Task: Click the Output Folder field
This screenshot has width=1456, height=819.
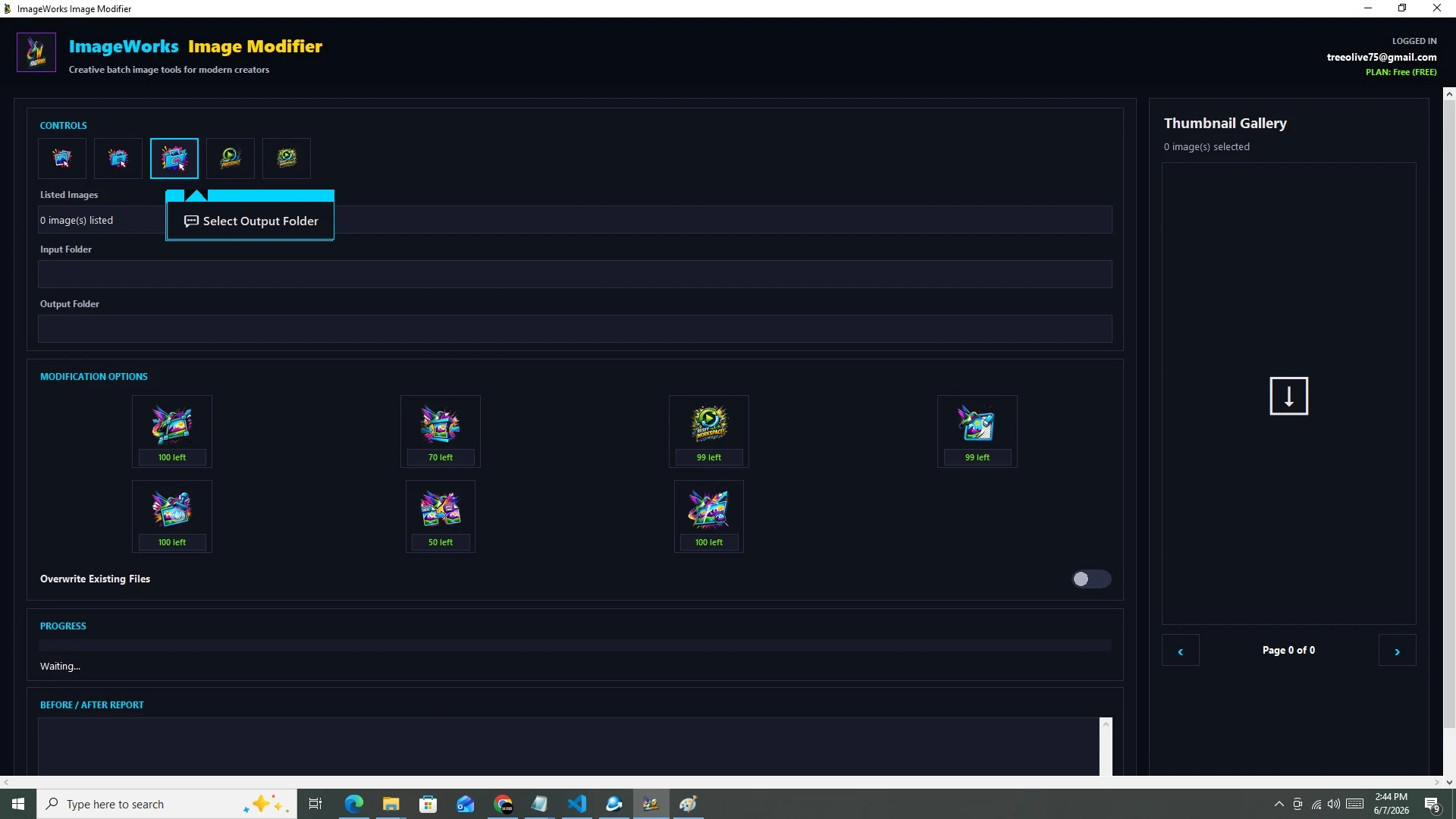Action: [575, 329]
